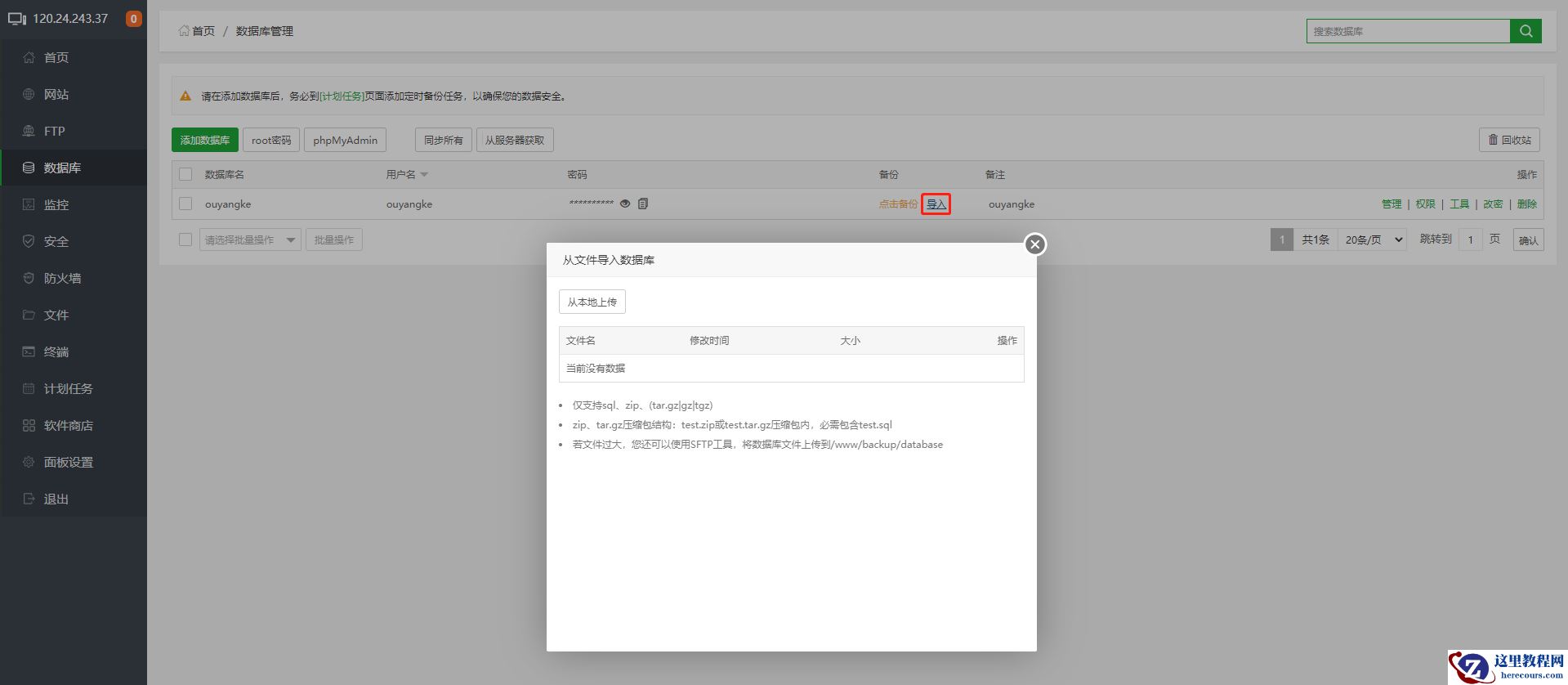Click the ouyangke 备注 remark cell
Image resolution: width=1568 pixels, height=685 pixels.
tap(1012, 204)
